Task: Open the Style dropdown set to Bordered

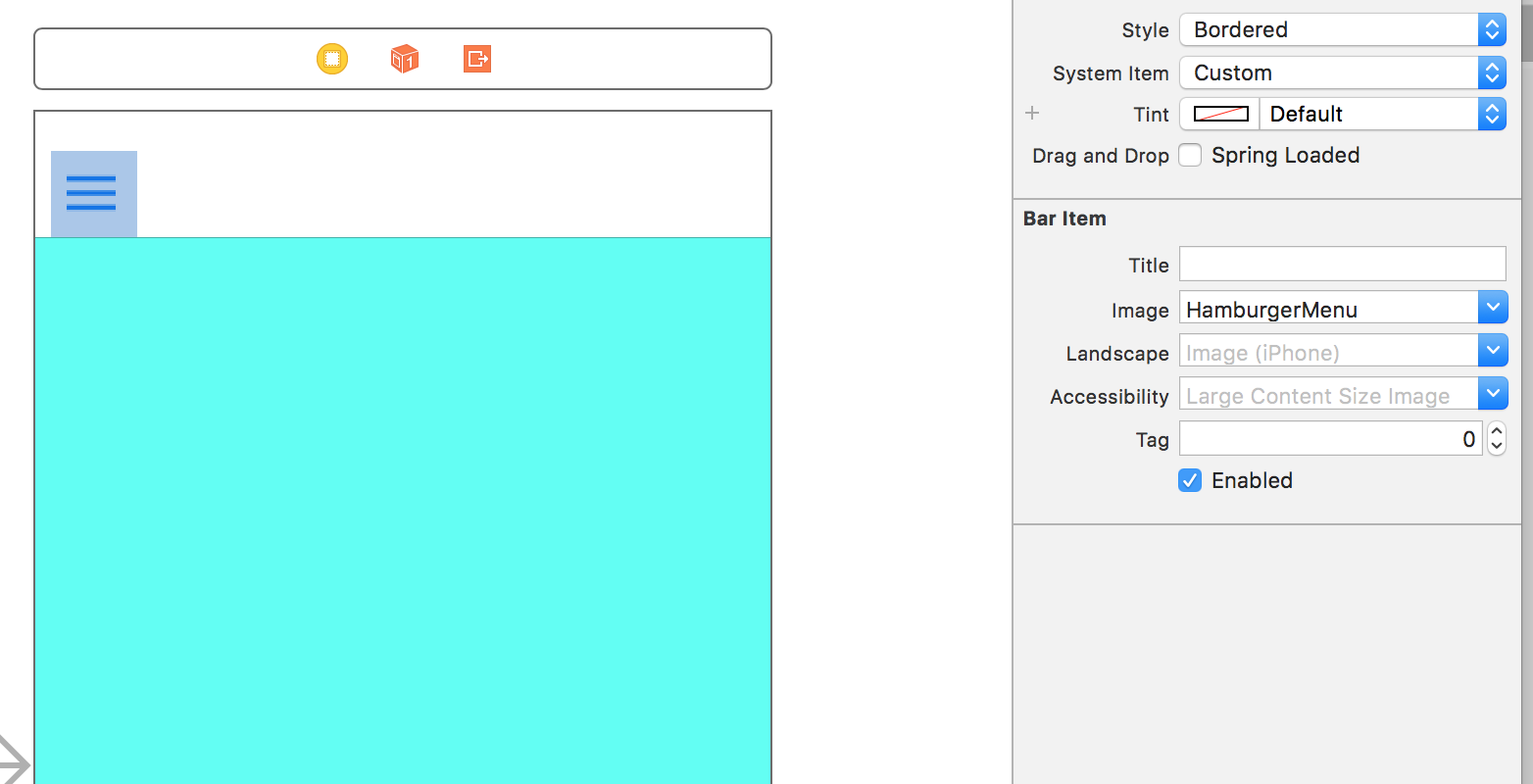Action: [1492, 29]
